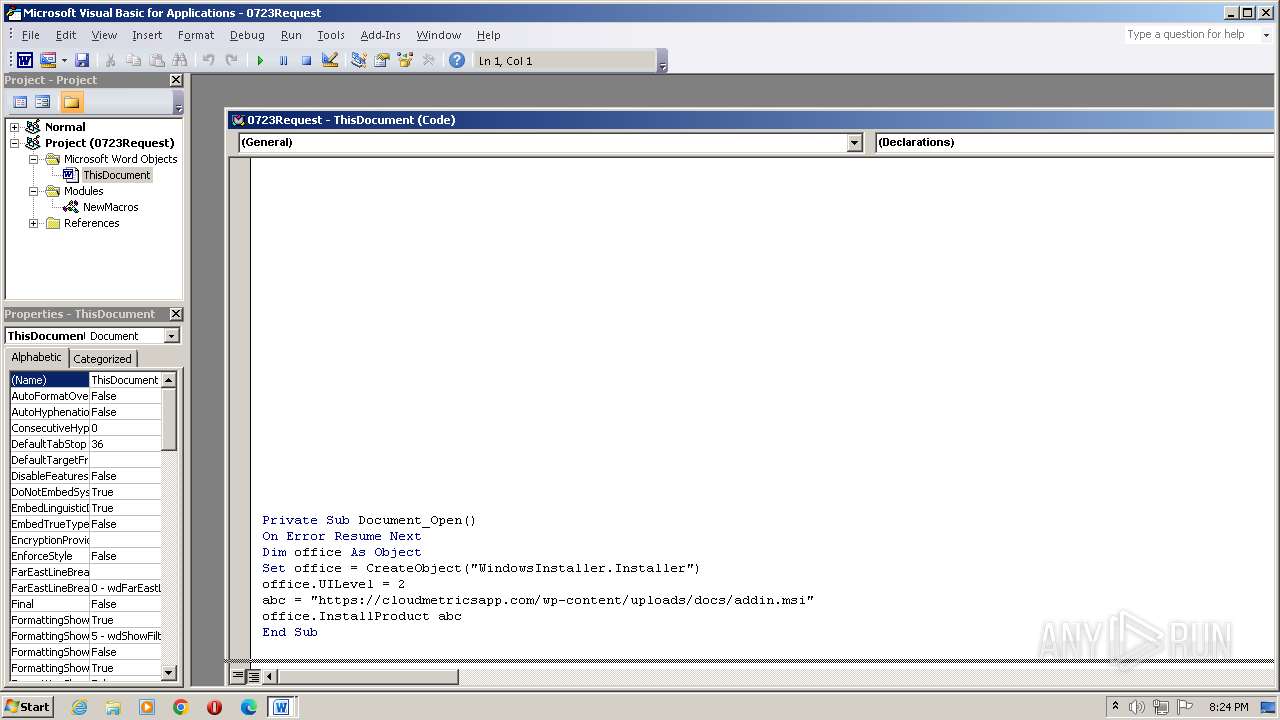Click Full Module View button
1280x720 pixels.
254,676
